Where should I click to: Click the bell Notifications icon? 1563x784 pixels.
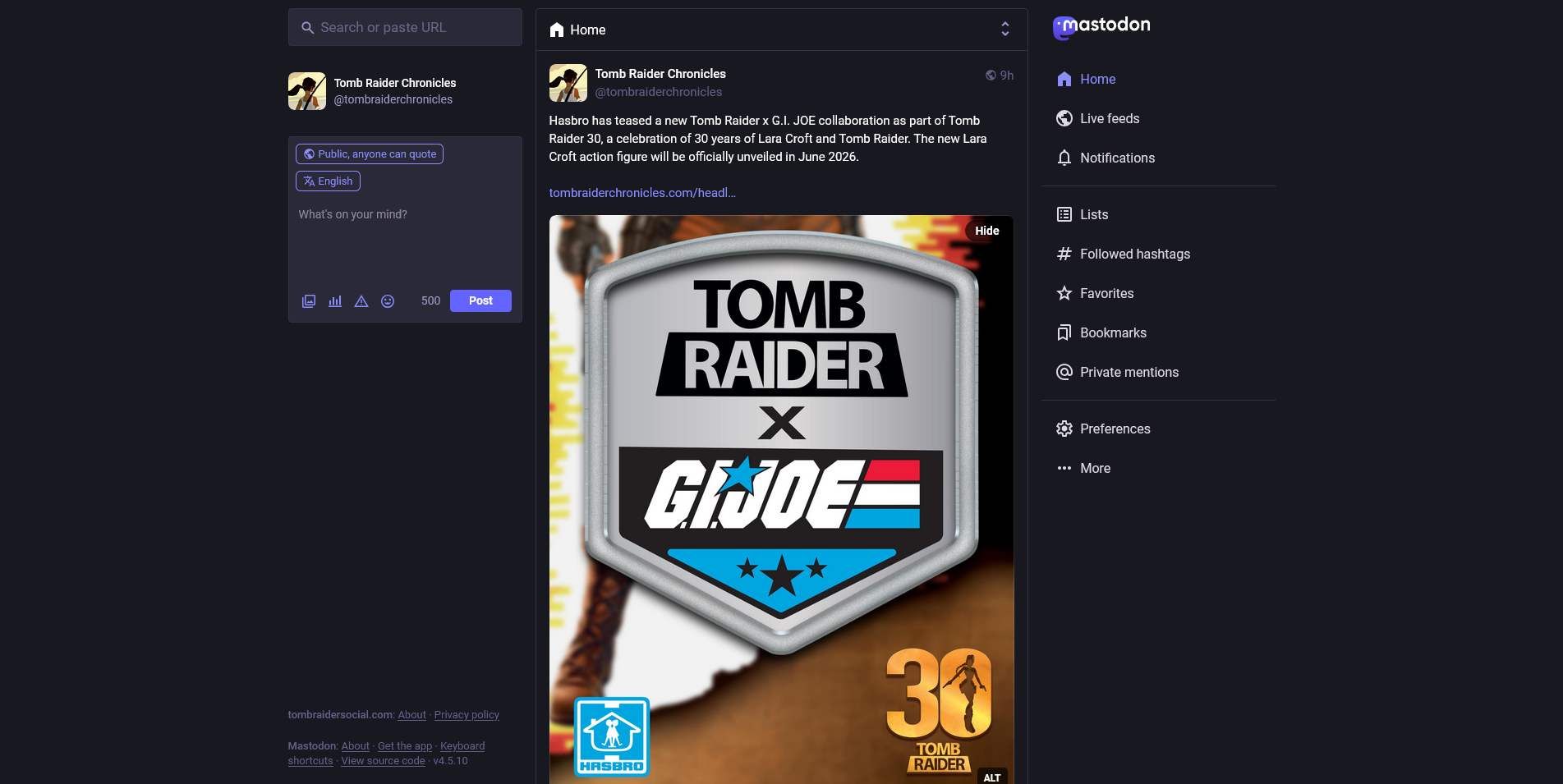(x=1064, y=158)
